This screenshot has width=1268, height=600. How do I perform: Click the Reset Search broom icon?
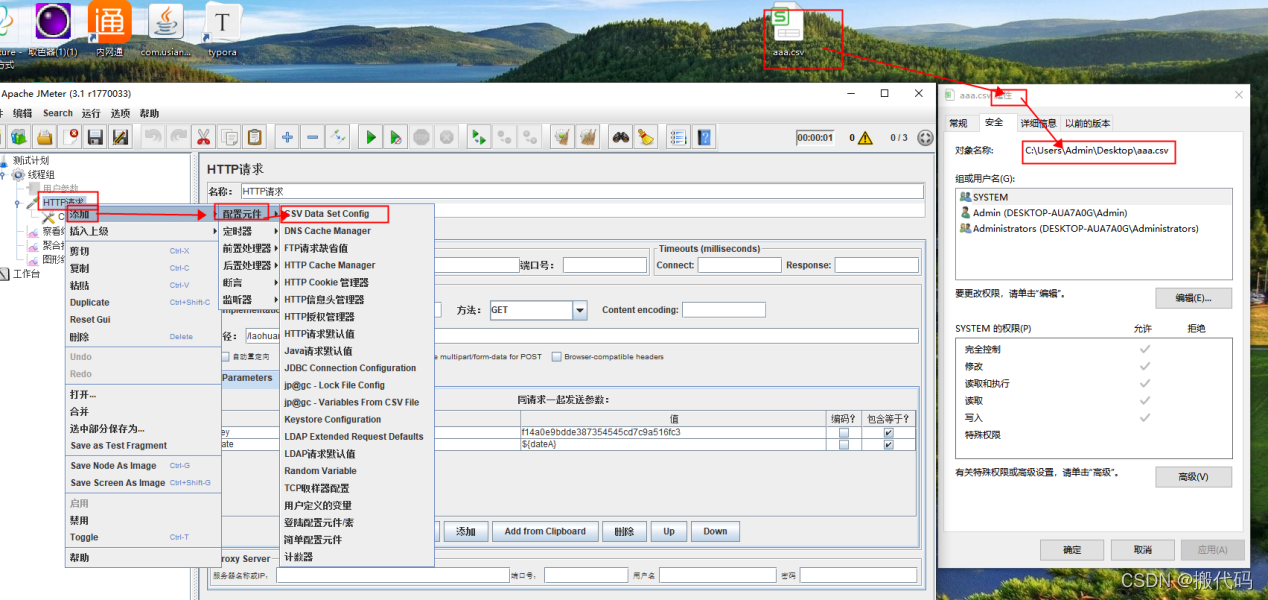click(646, 137)
